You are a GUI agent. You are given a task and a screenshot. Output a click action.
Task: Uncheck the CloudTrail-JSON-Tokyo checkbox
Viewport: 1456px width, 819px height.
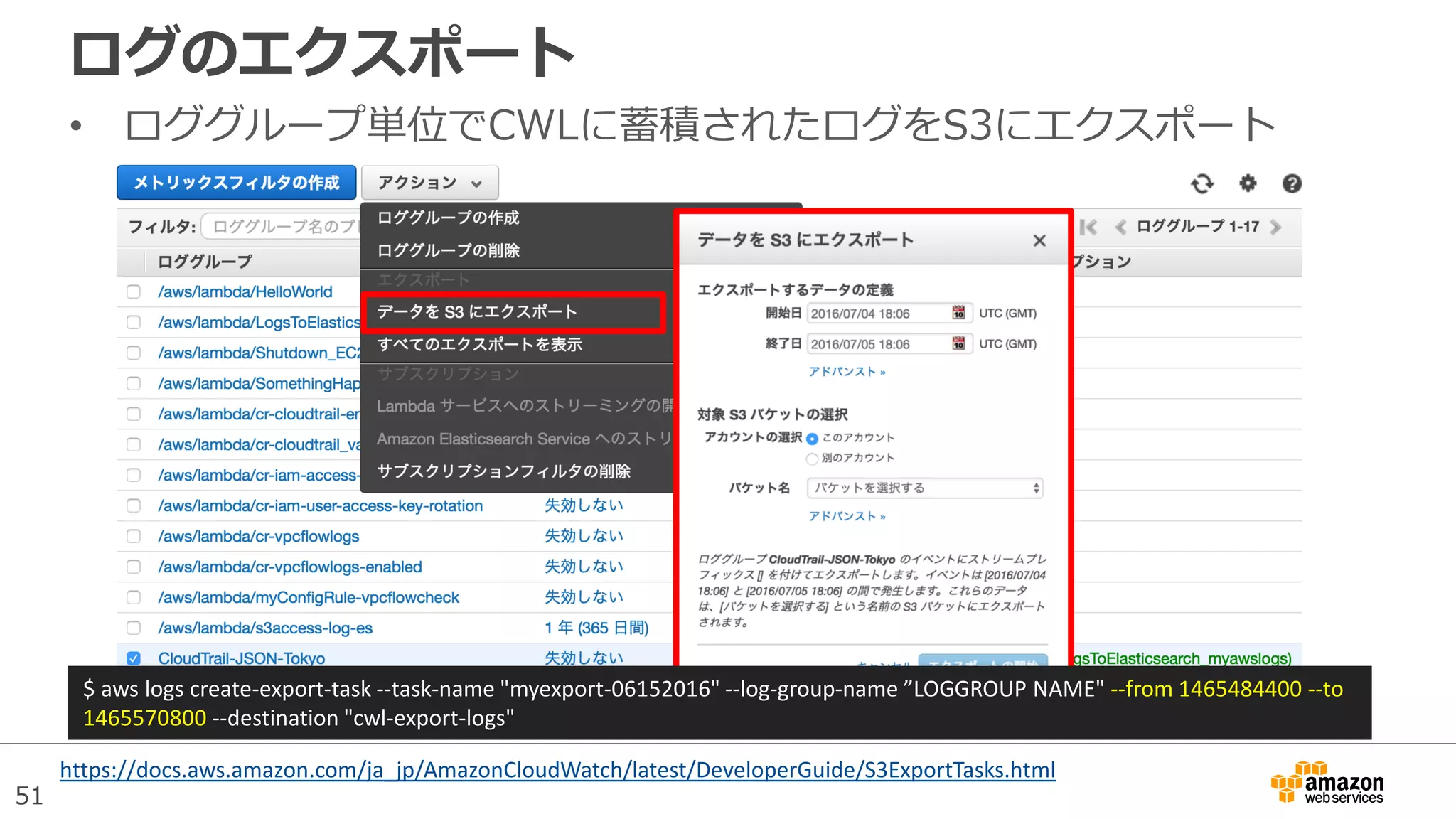click(x=134, y=658)
